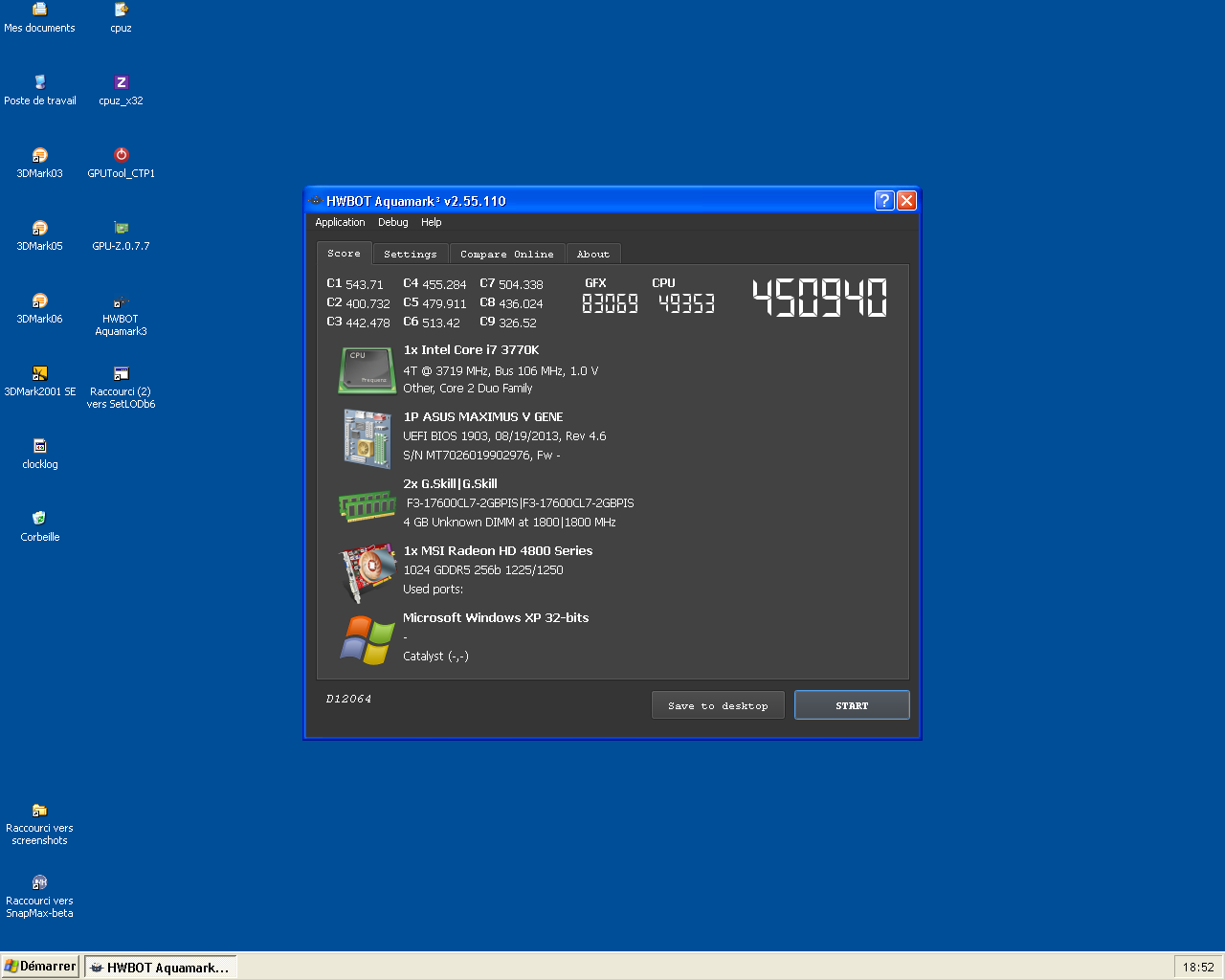Click the 1024 GDDR5 256b 1225/1250 line
The width and height of the screenshot is (1225, 980).
point(483,570)
